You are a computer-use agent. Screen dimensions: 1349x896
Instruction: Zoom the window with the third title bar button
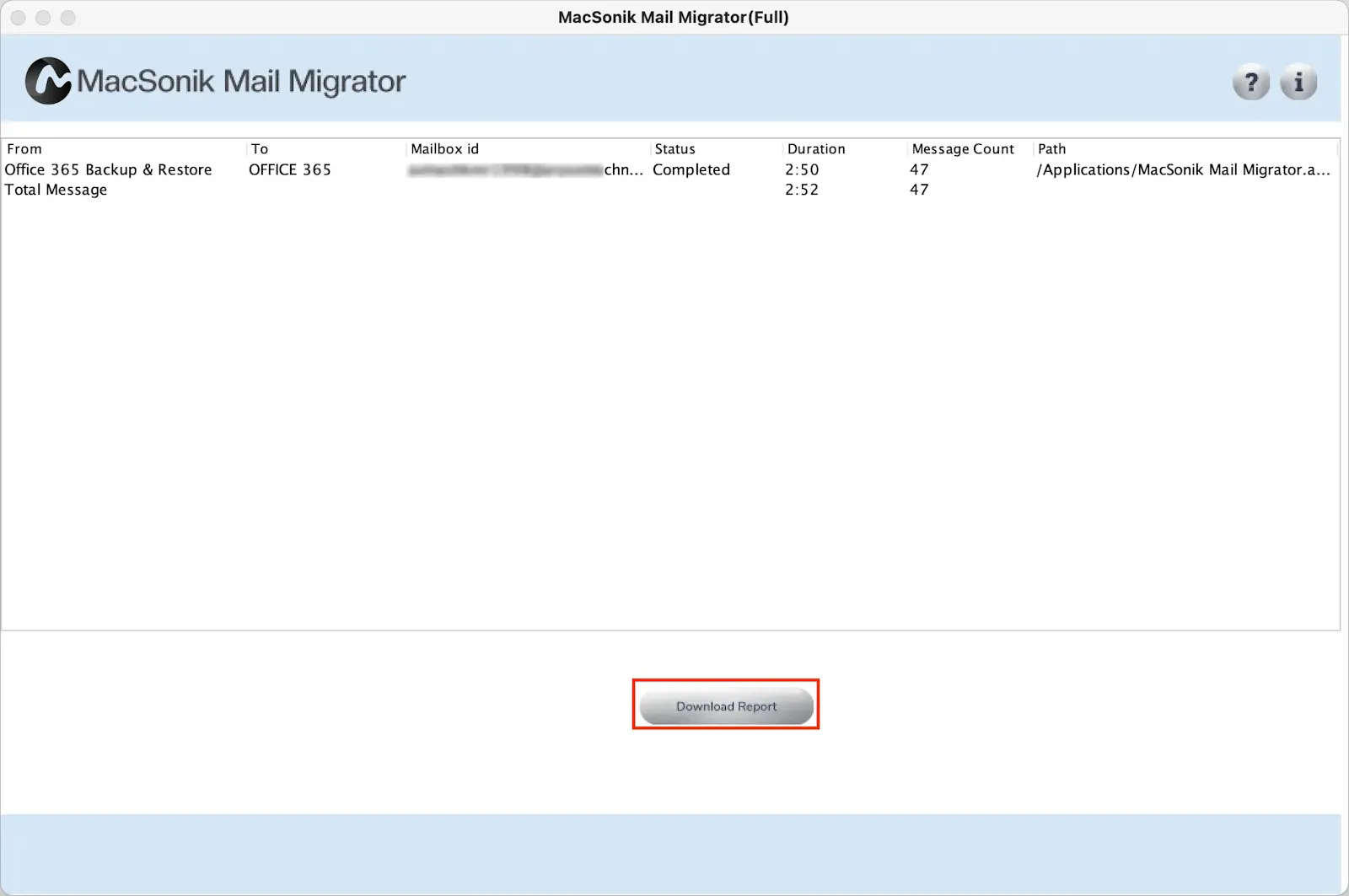click(x=68, y=18)
